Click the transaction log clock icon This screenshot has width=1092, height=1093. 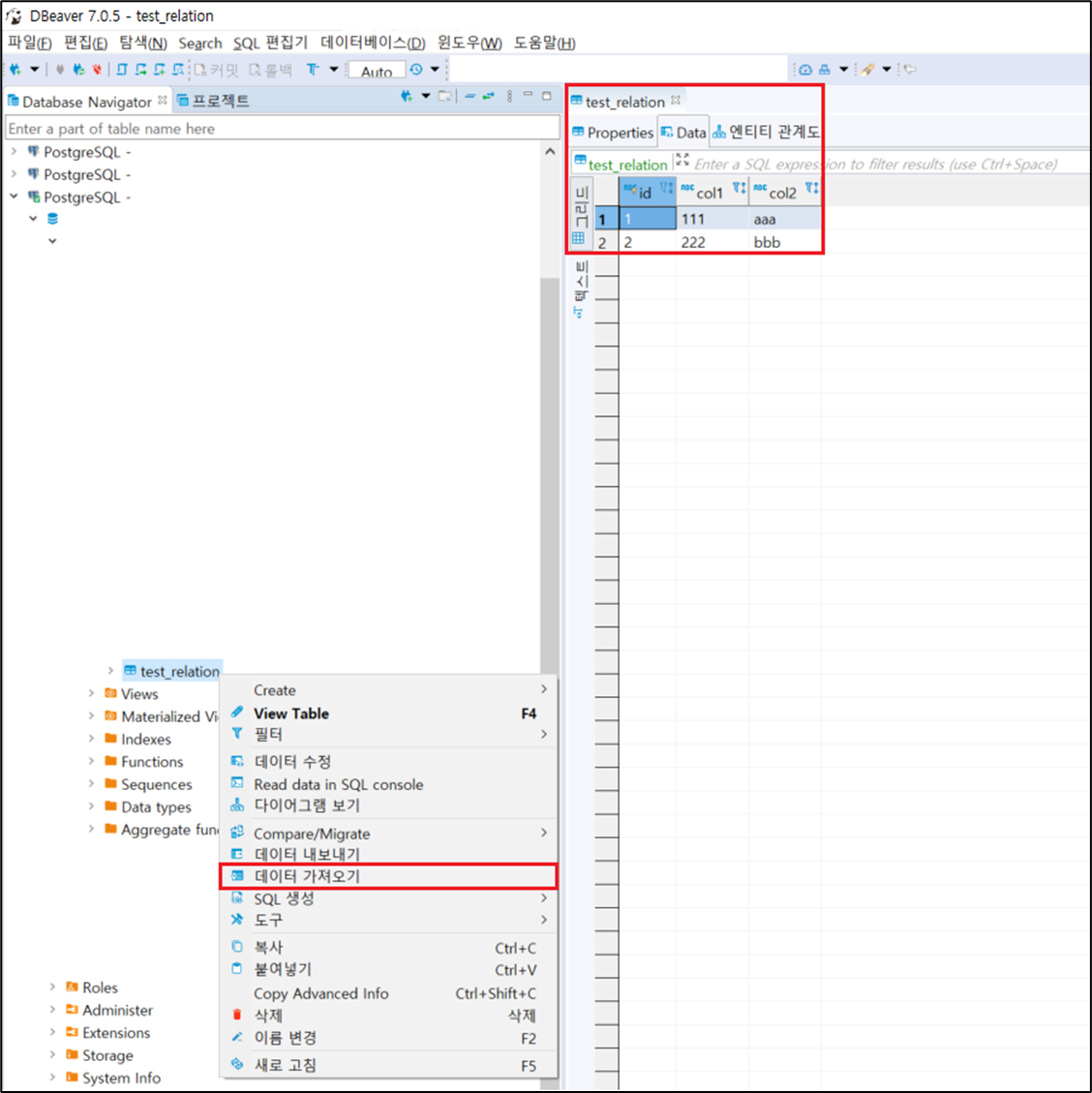pyautogui.click(x=416, y=69)
